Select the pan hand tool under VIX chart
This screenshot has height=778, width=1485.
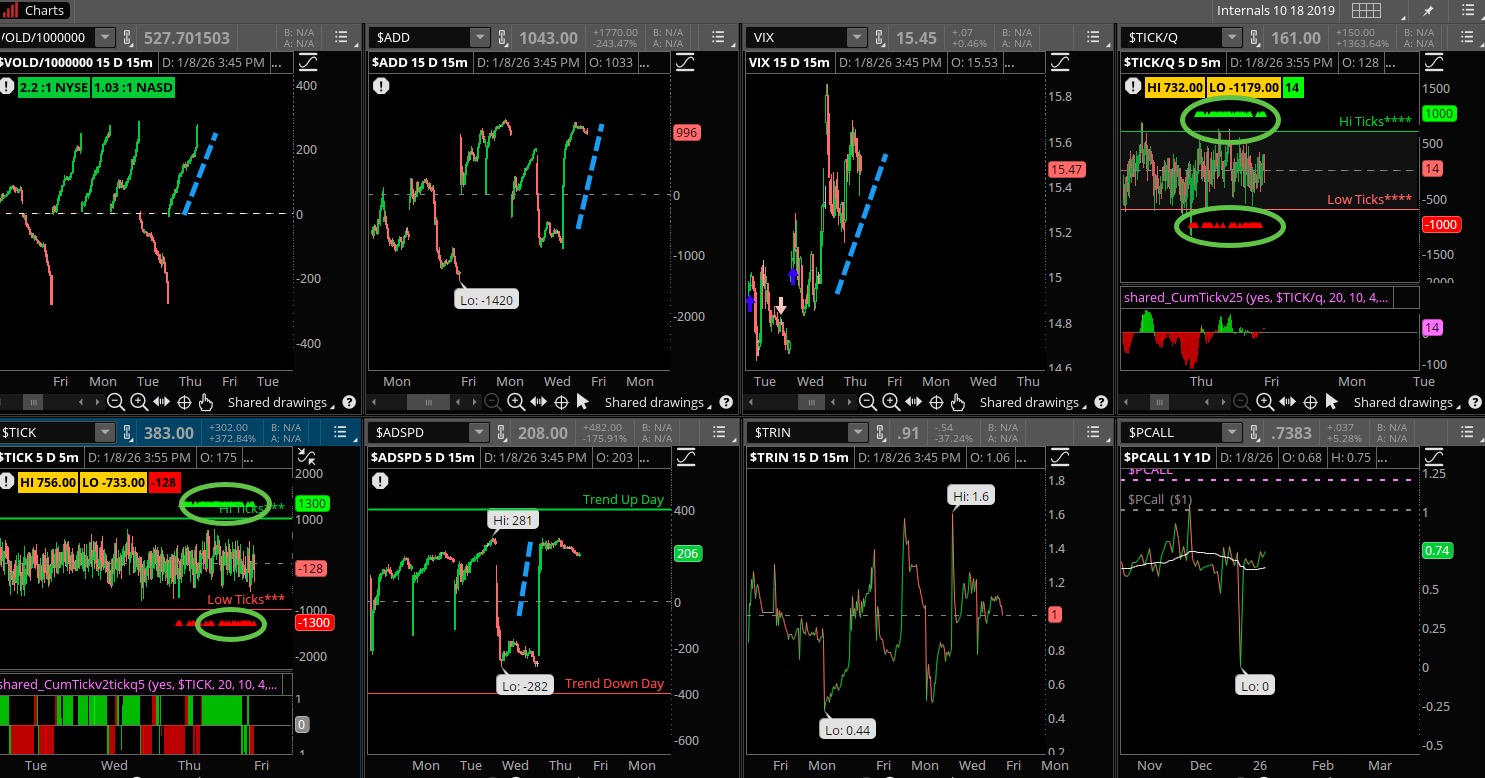click(x=958, y=402)
